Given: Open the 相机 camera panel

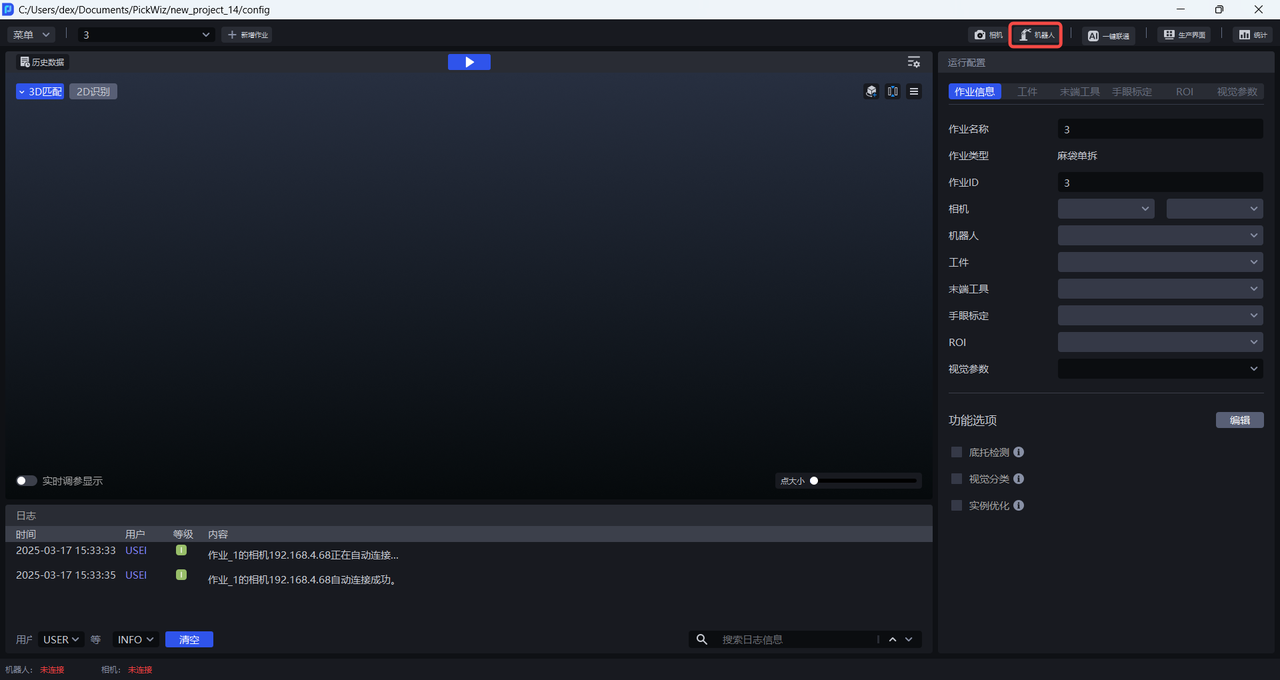Looking at the screenshot, I should click(x=988, y=35).
